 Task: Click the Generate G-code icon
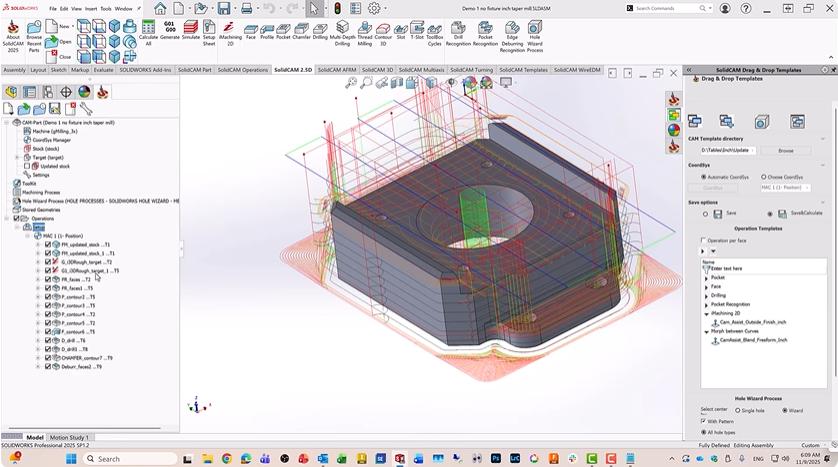[169, 31]
